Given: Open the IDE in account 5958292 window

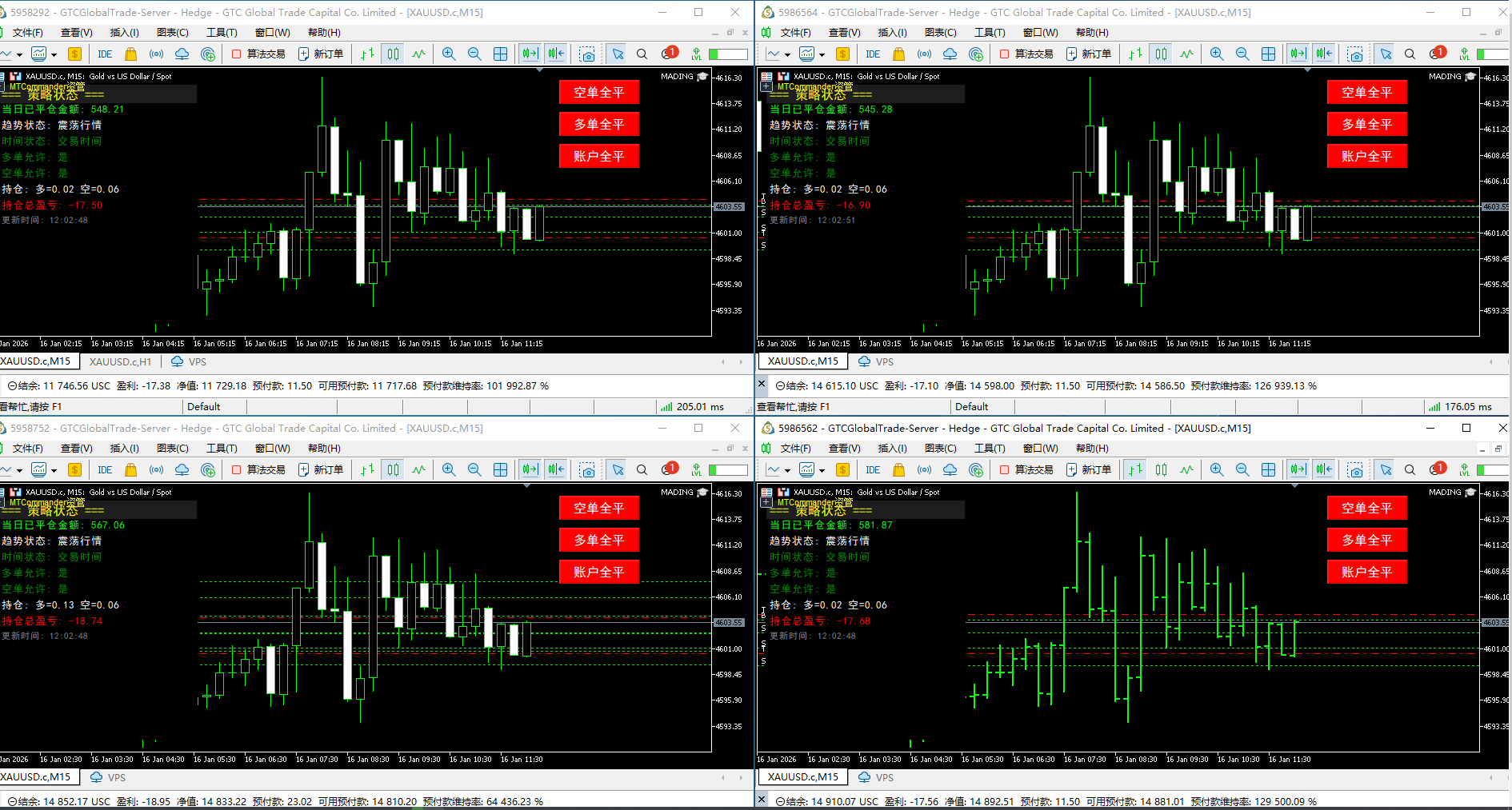Looking at the screenshot, I should coord(105,54).
